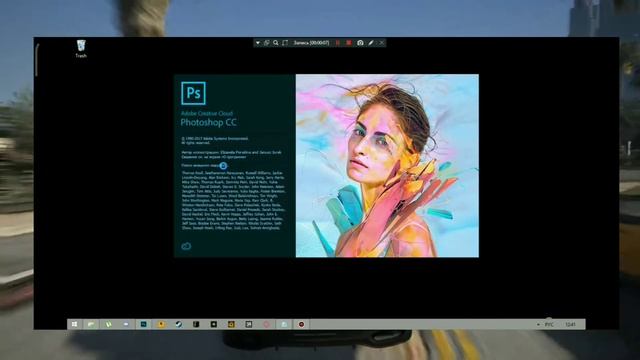
Task: Open the Windows Start menu
Action: [x=74, y=324]
